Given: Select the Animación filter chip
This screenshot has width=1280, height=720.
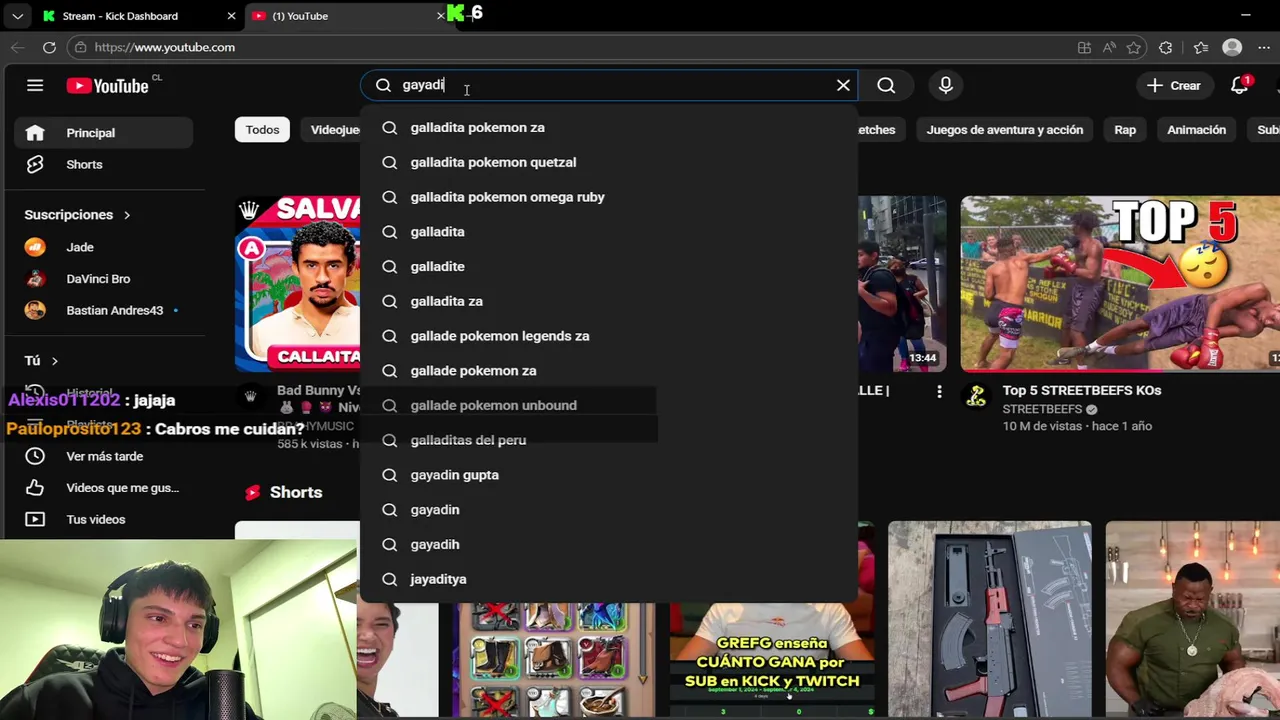Looking at the screenshot, I should pos(1196,130).
